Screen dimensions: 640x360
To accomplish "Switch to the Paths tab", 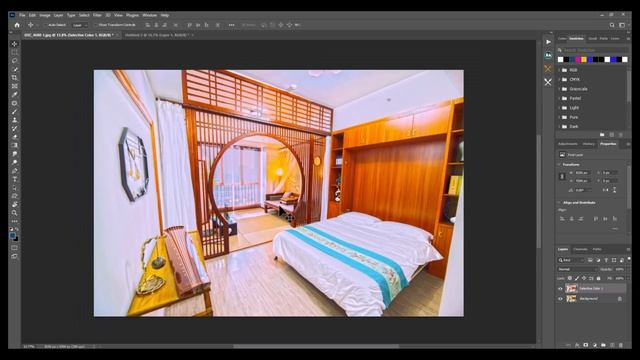I will pos(597,249).
